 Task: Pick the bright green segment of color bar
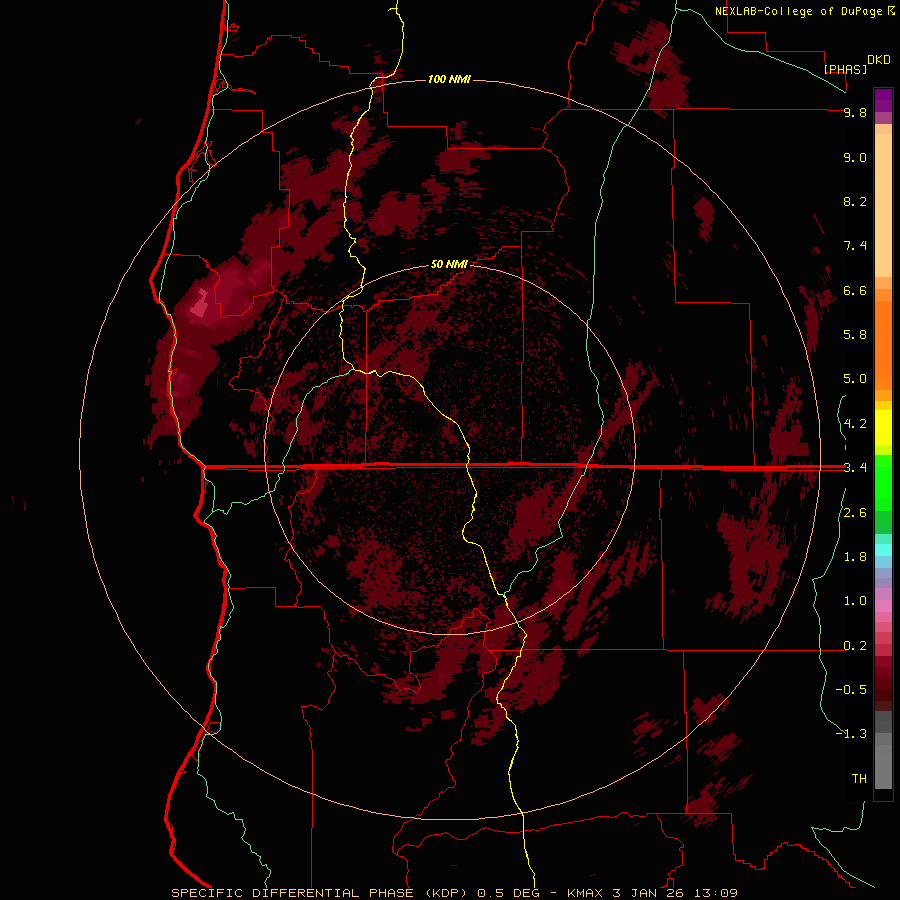click(x=883, y=482)
